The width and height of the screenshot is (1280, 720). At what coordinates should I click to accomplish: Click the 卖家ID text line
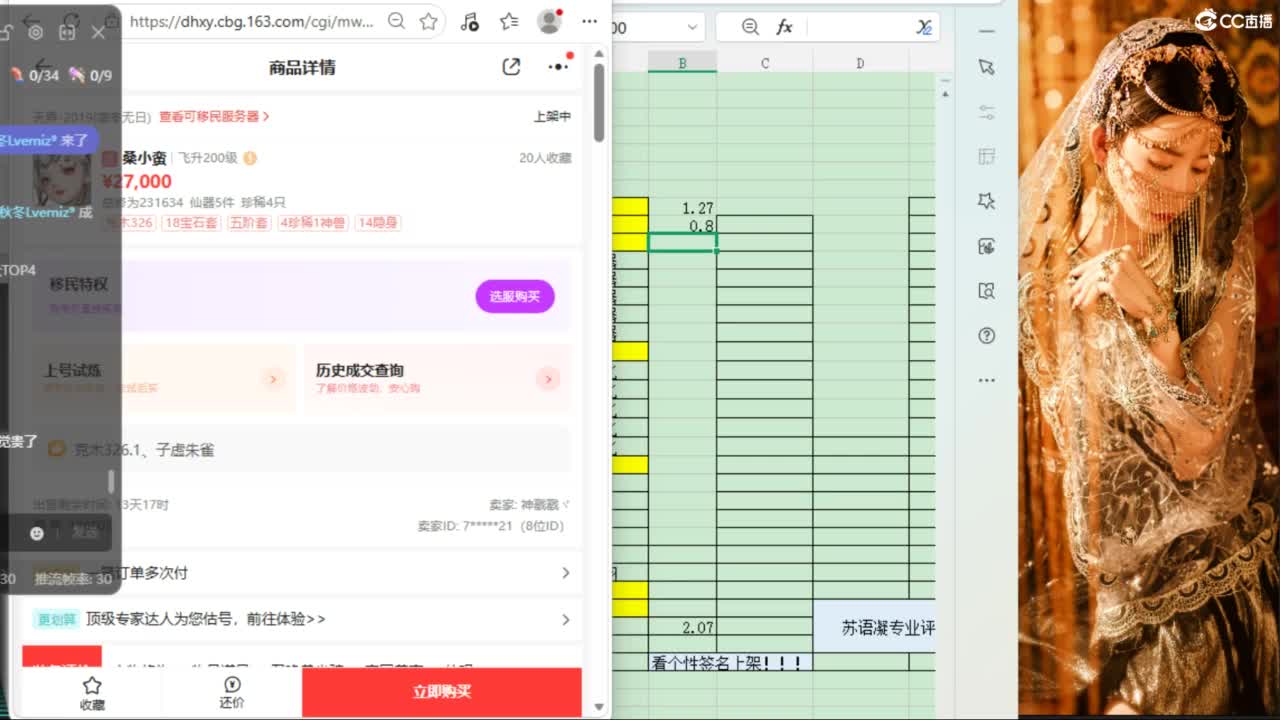[491, 526]
